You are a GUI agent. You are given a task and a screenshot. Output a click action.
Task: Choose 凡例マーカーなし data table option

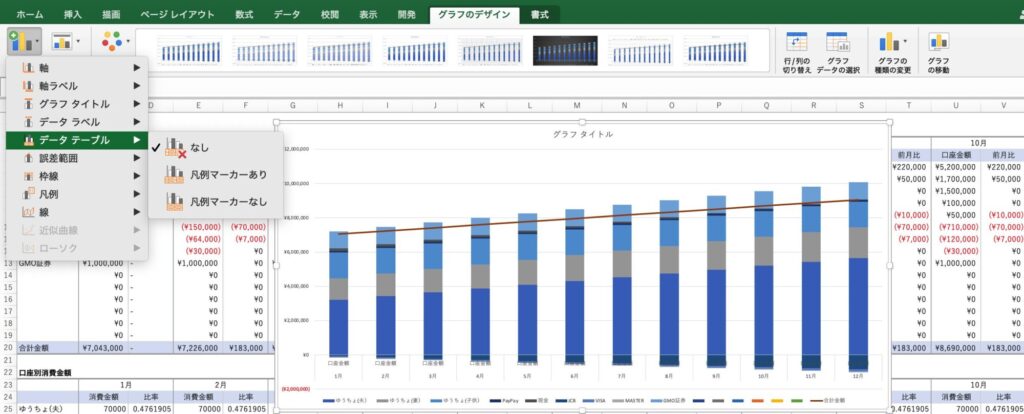pos(228,202)
